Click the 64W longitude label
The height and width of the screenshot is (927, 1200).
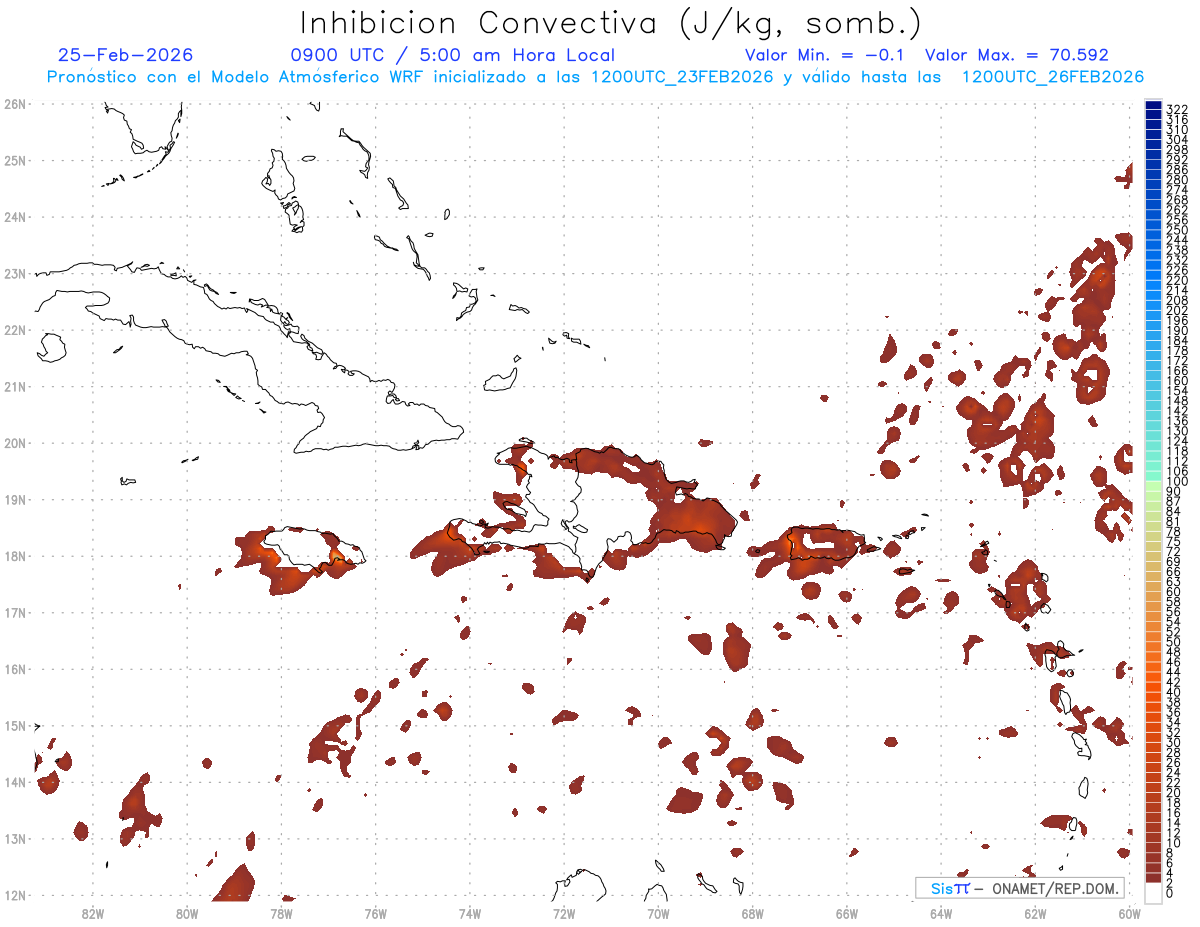point(941,912)
